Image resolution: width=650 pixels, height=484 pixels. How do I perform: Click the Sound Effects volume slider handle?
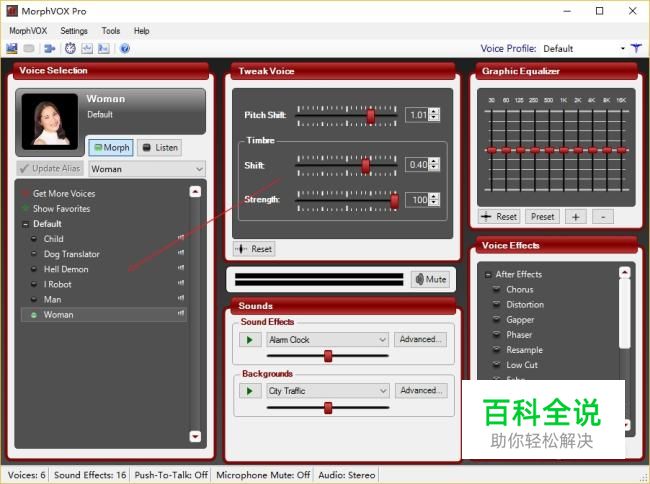pos(328,356)
